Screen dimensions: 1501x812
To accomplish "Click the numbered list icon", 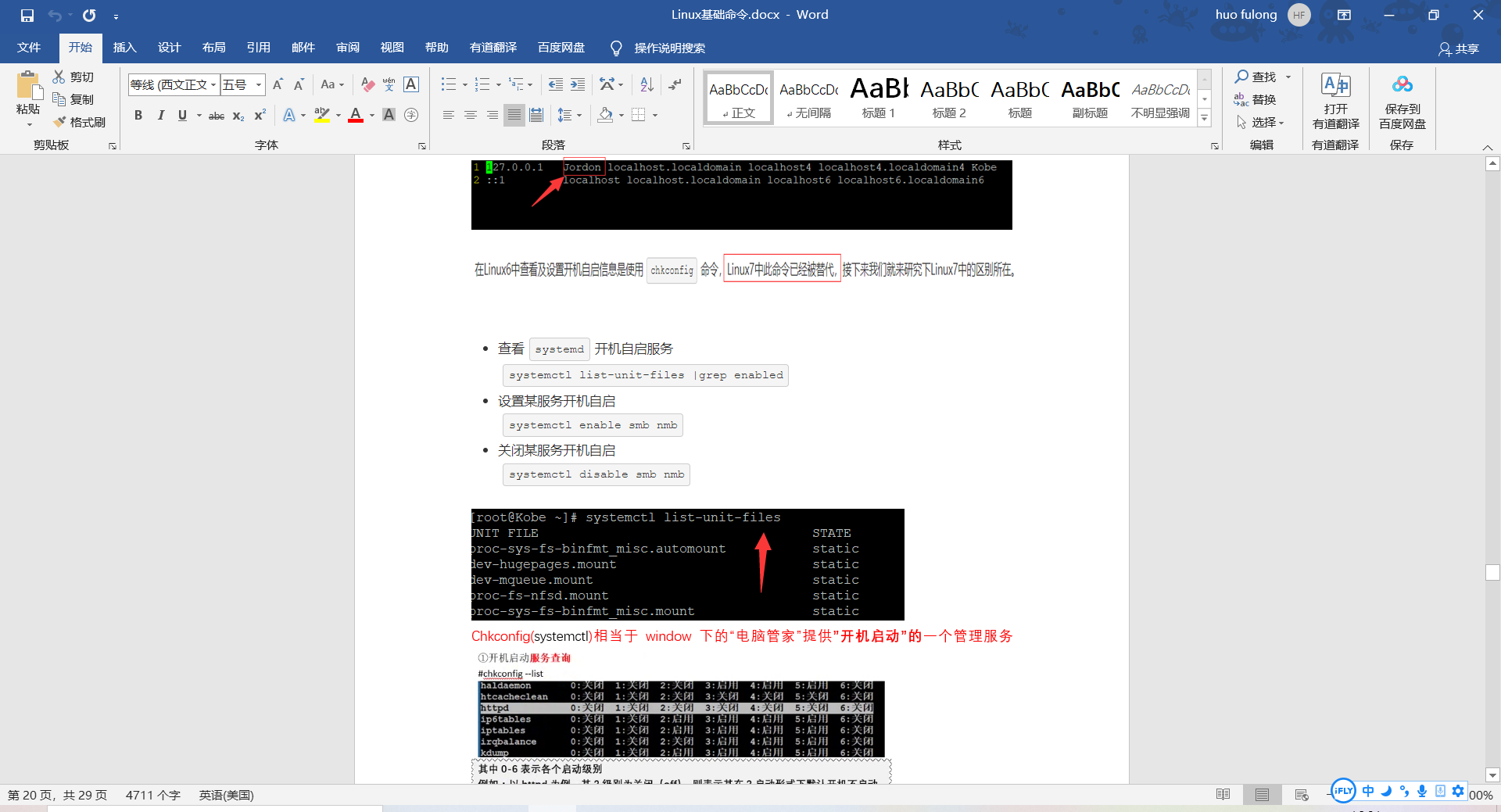I will pyautogui.click(x=482, y=84).
